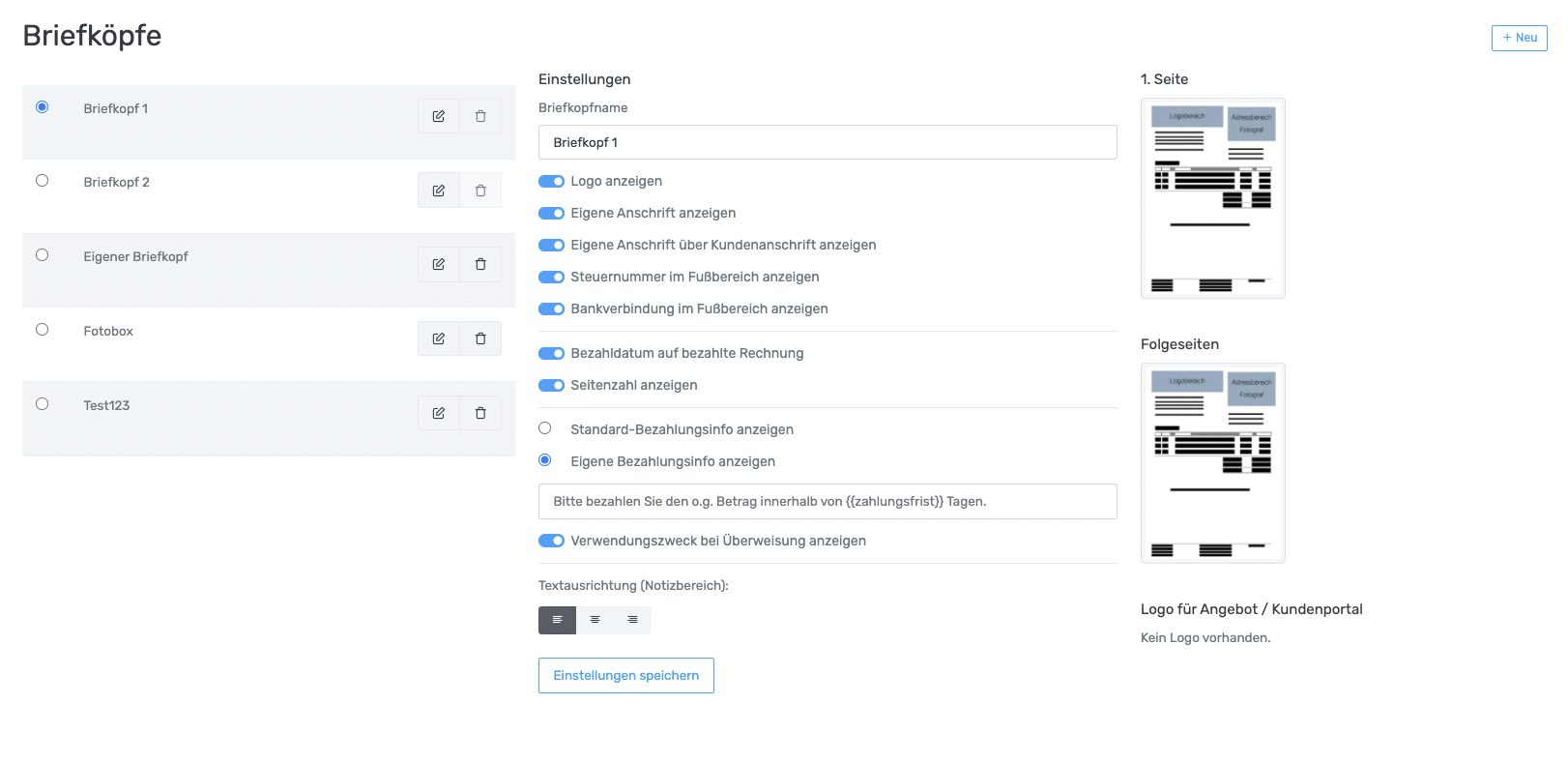This screenshot has height=763, width=1568.
Task: Choose Briefkopf 2 radio button
Action: [x=43, y=181]
